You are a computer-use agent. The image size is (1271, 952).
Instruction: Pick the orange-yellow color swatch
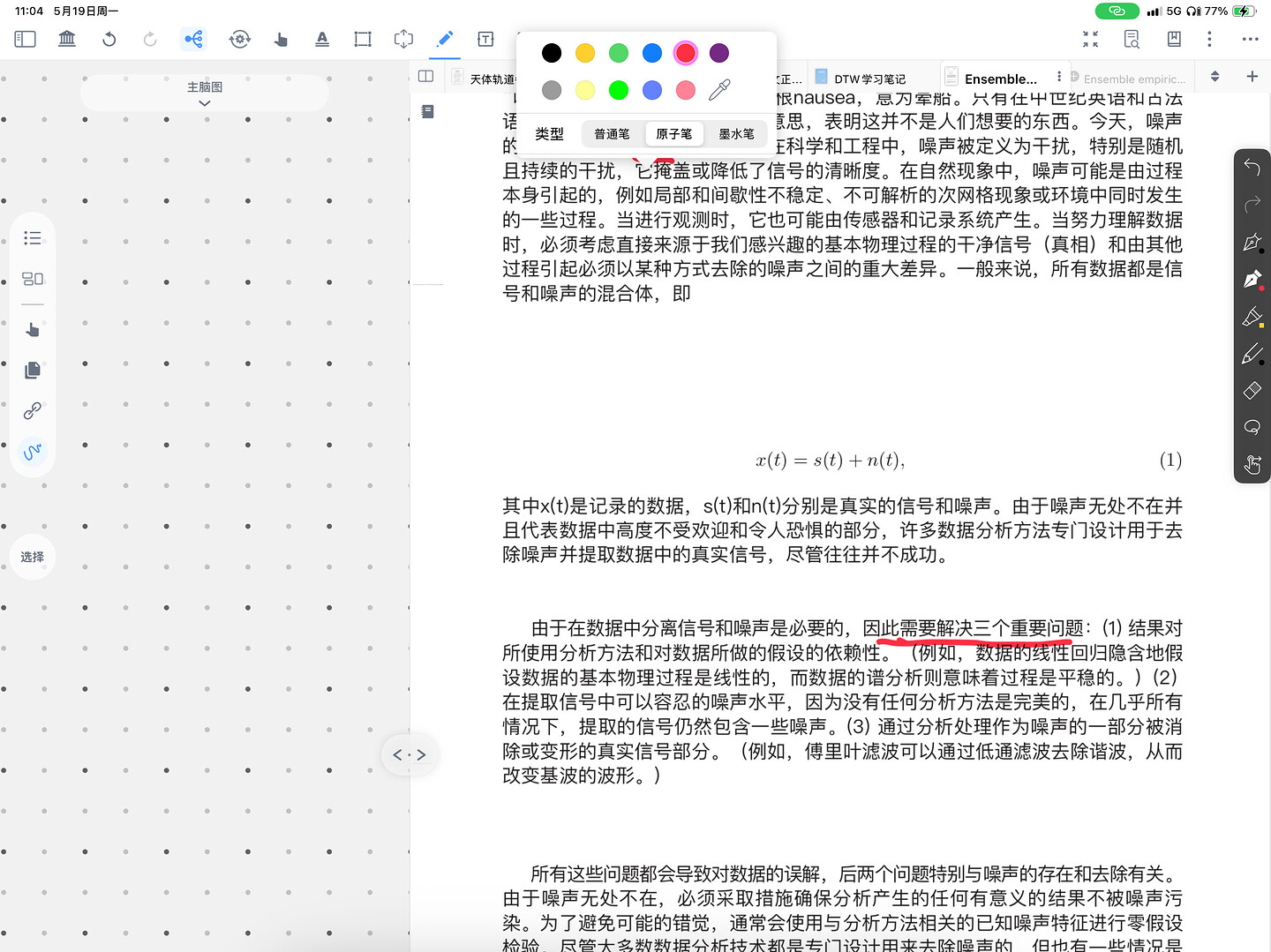pyautogui.click(x=585, y=53)
